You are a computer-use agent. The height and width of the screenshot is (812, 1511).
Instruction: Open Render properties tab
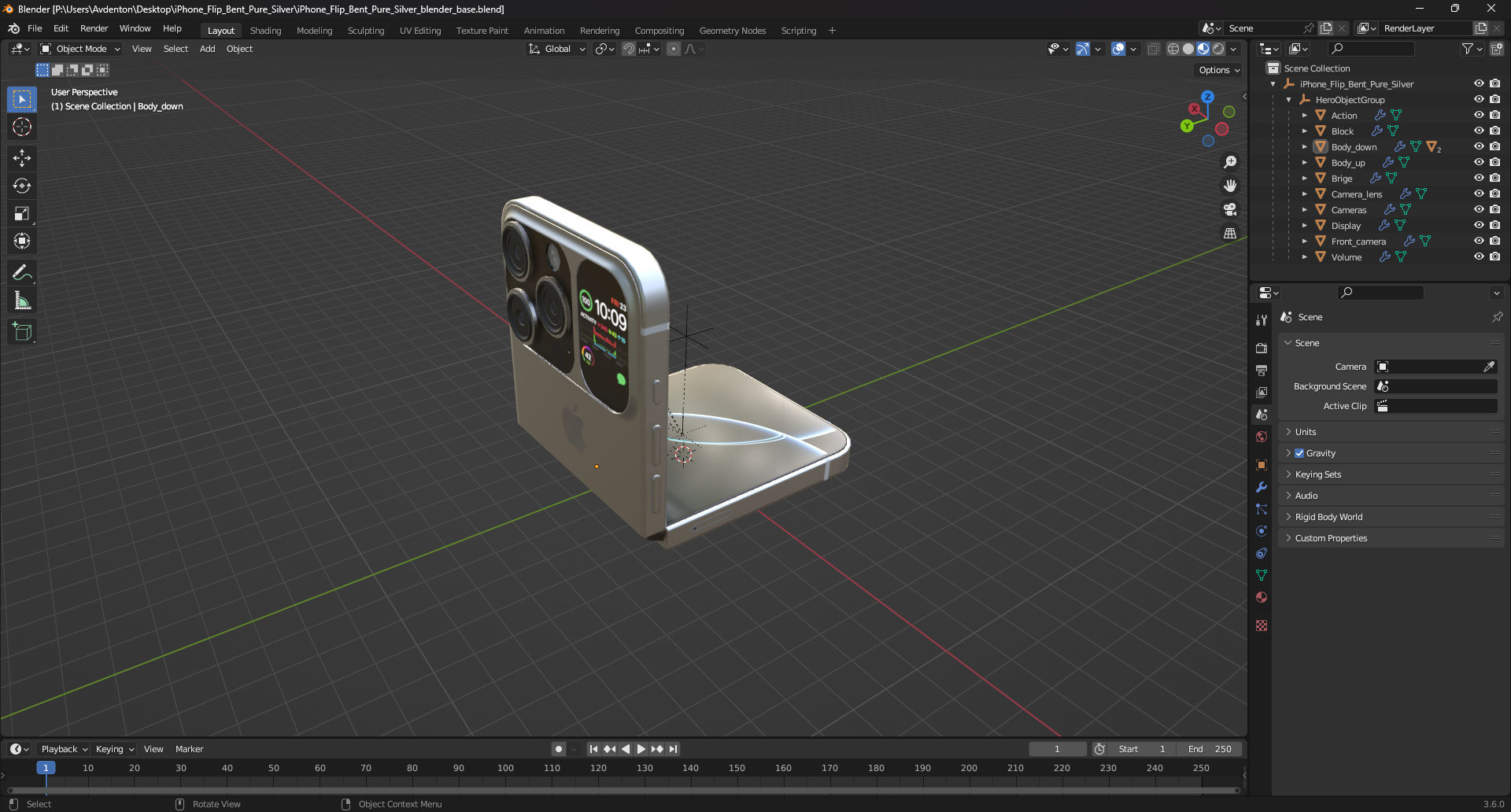[x=1262, y=348]
